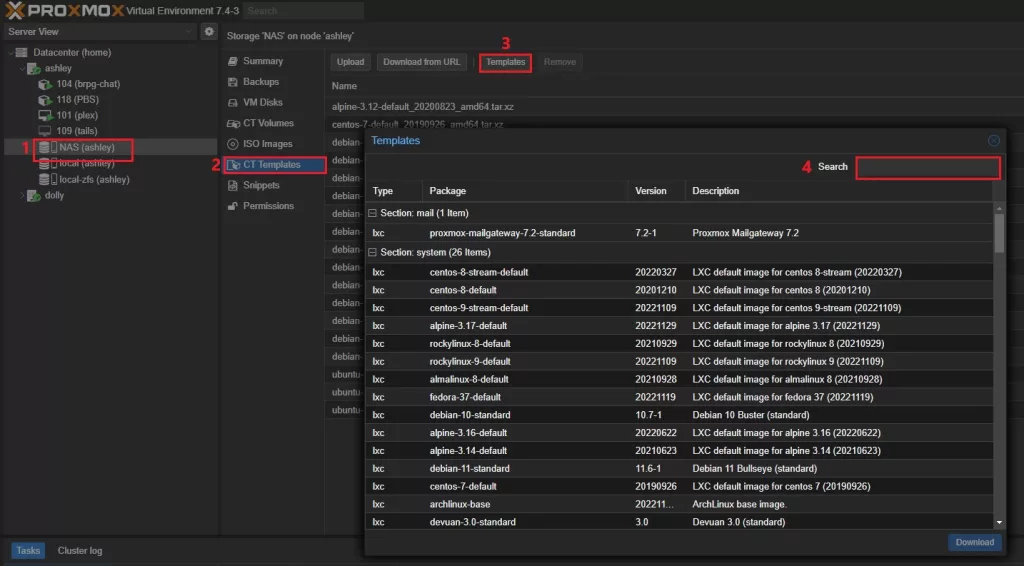Expand the dolly node tree
The height and width of the screenshot is (566, 1024).
coord(22,195)
